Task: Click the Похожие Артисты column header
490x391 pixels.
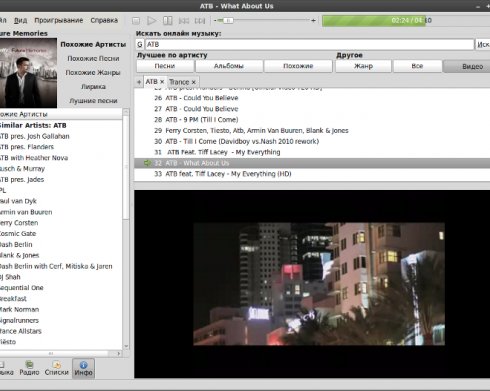Action: [61, 114]
